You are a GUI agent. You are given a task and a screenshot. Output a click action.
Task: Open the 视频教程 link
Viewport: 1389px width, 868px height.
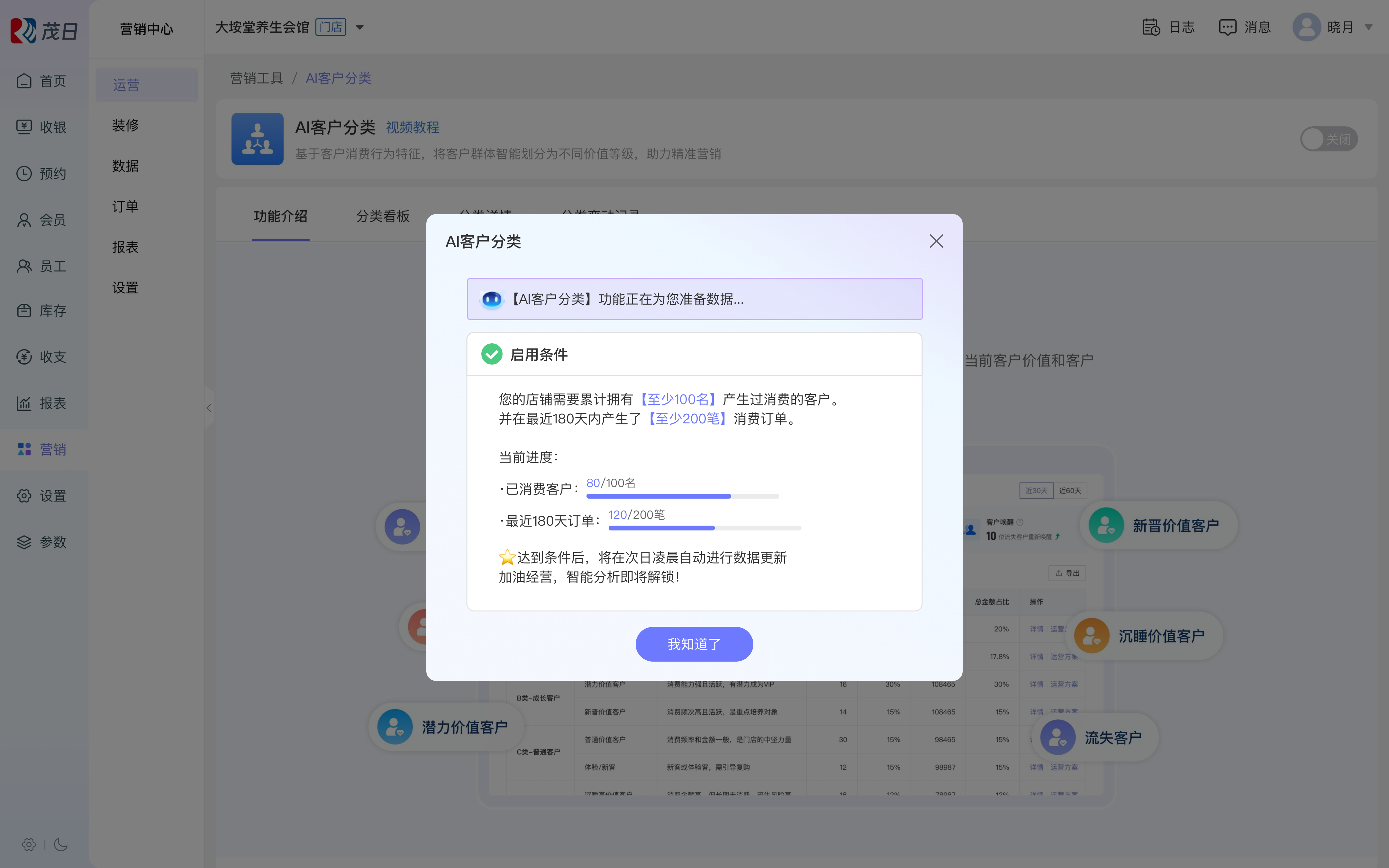(x=412, y=127)
